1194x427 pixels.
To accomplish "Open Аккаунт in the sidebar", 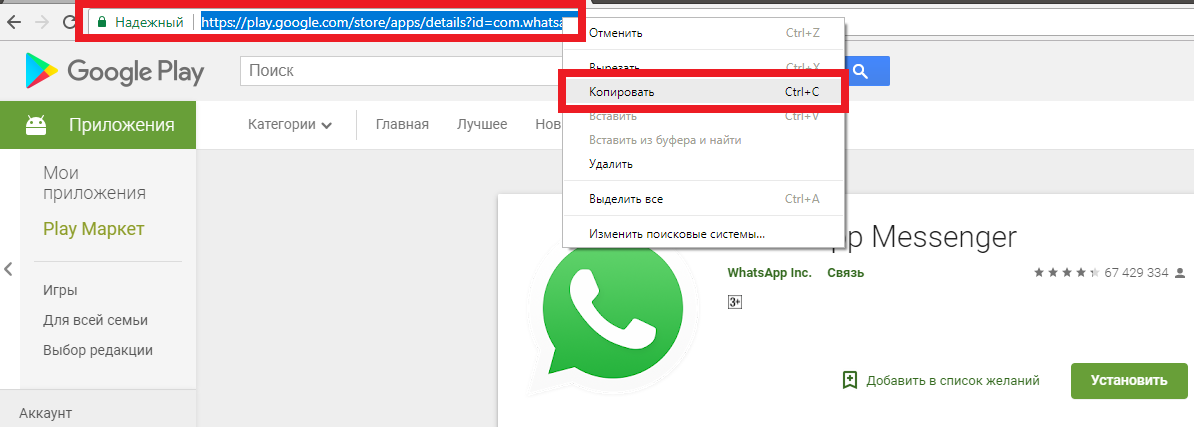I will tap(45, 413).
